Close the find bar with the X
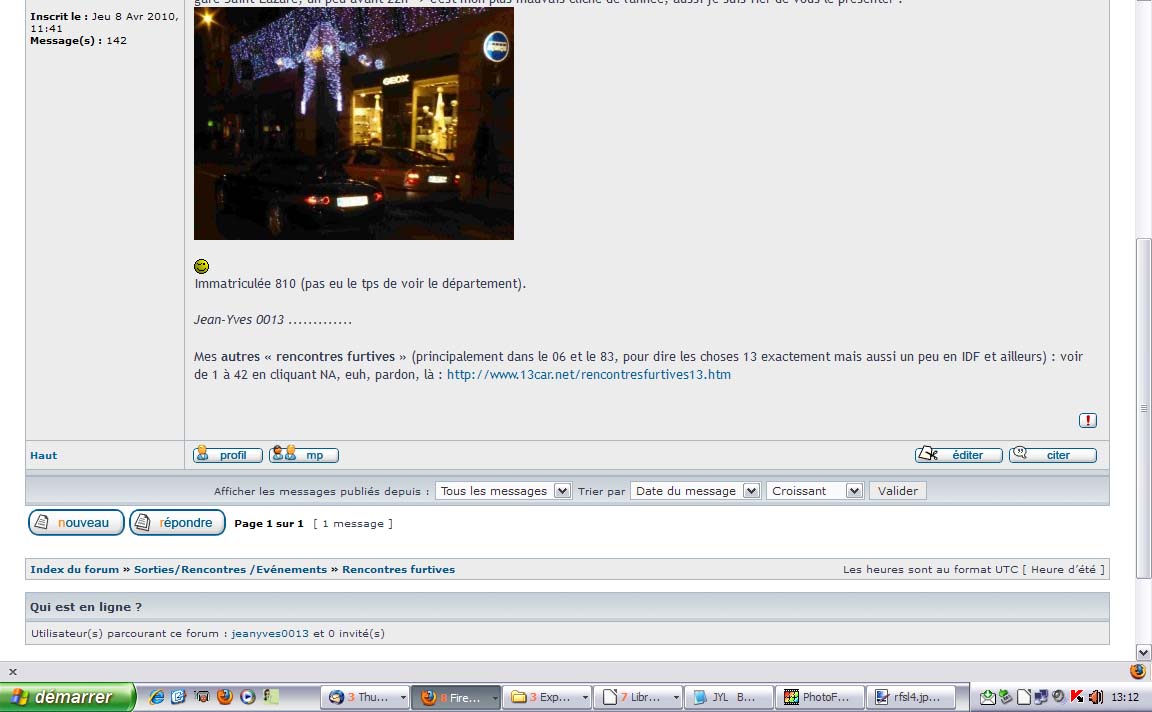This screenshot has width=1152, height=712. click(x=12, y=672)
